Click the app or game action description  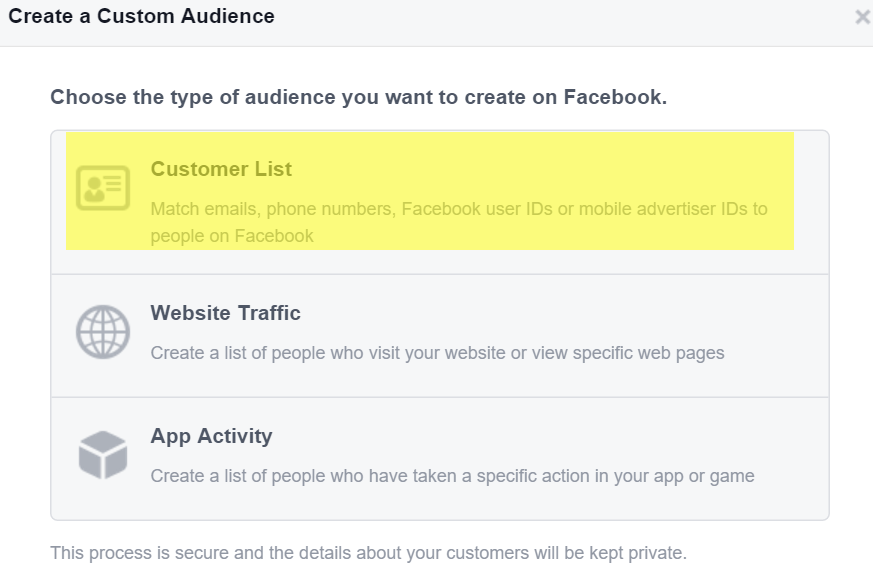(x=453, y=476)
